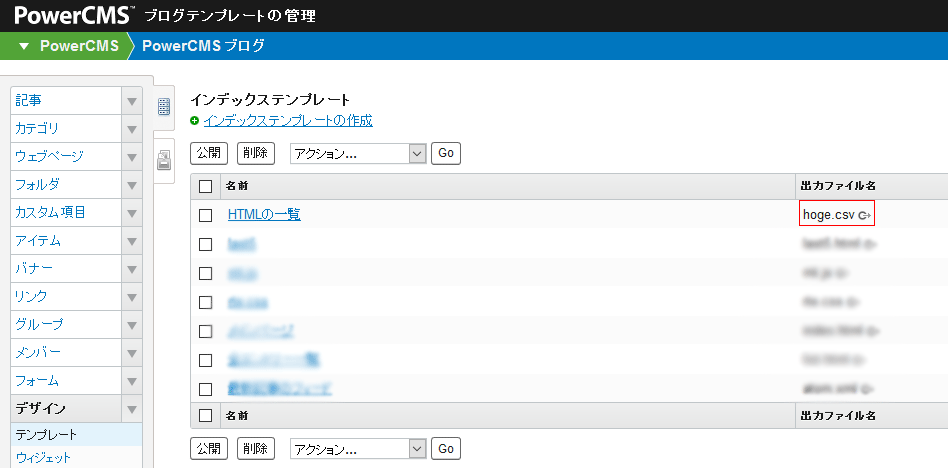Expand the フォルダ menu arrow
Viewport: 948px width, 468px height.
(132, 184)
